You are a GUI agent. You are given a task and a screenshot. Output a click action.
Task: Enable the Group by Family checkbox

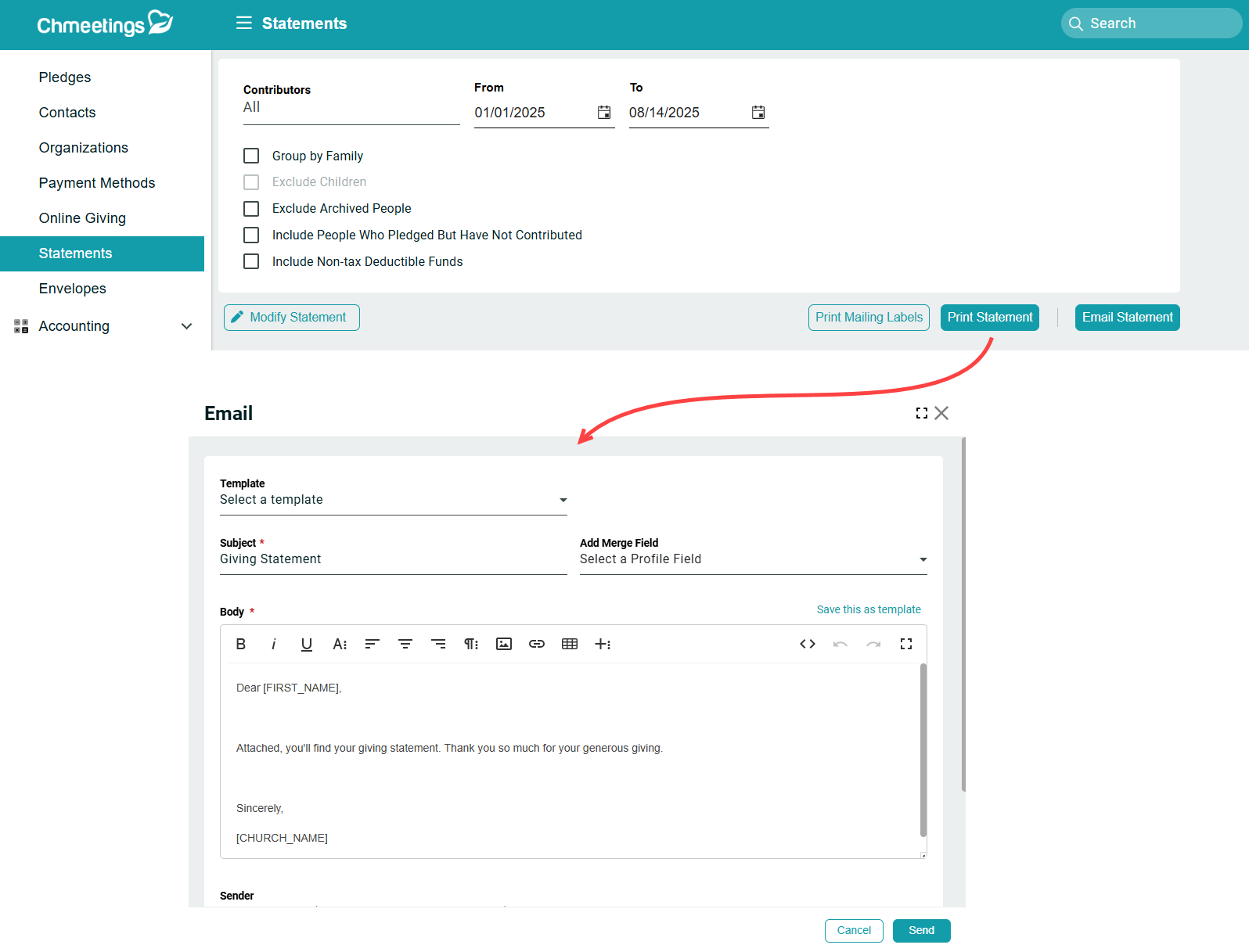pyautogui.click(x=251, y=156)
